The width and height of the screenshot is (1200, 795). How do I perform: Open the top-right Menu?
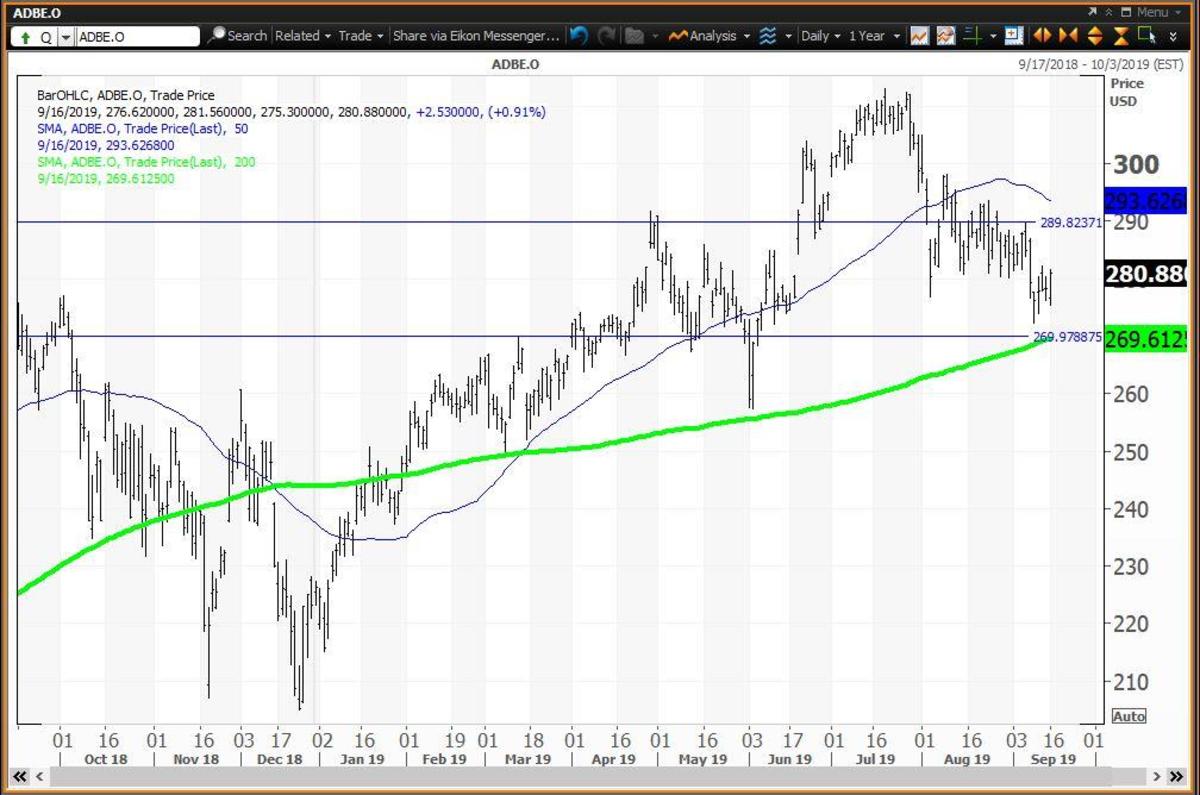(1151, 12)
